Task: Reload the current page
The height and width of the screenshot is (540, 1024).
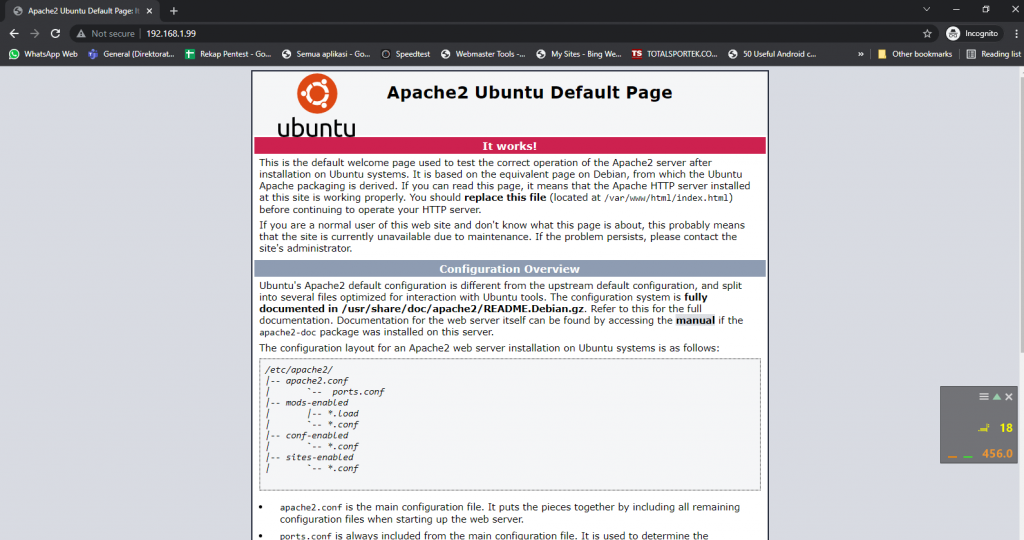Action: coord(55,33)
